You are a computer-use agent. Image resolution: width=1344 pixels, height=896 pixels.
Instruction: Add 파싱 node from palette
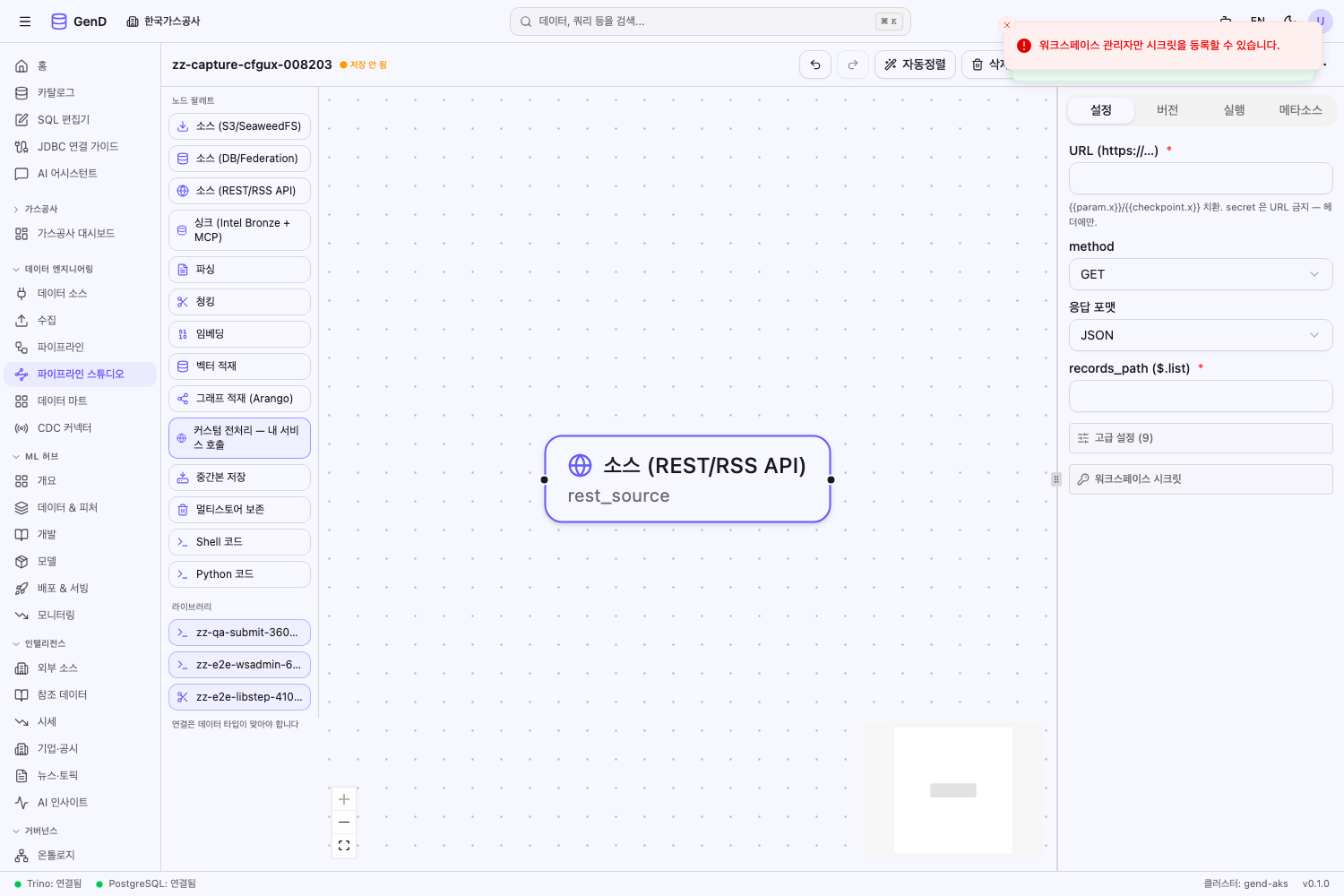tap(239, 270)
